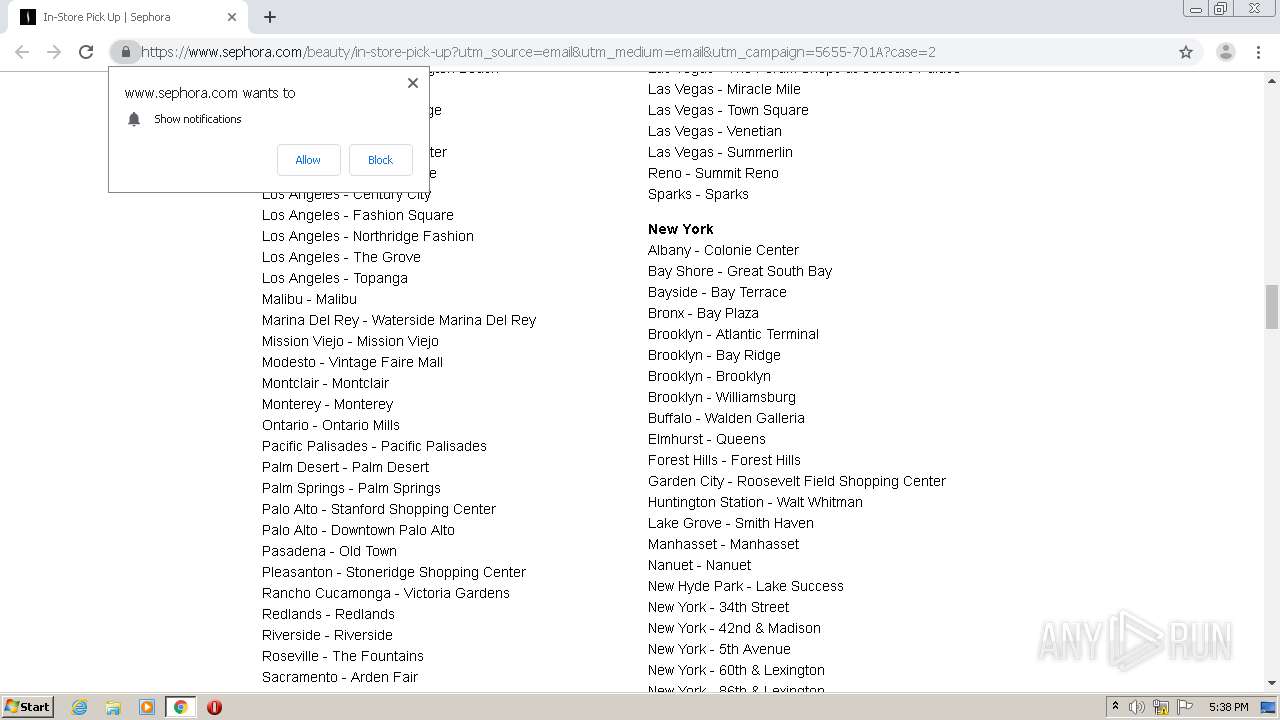Image resolution: width=1280 pixels, height=720 pixels.
Task: Open Chrome's three-dot menu
Action: point(1258,52)
